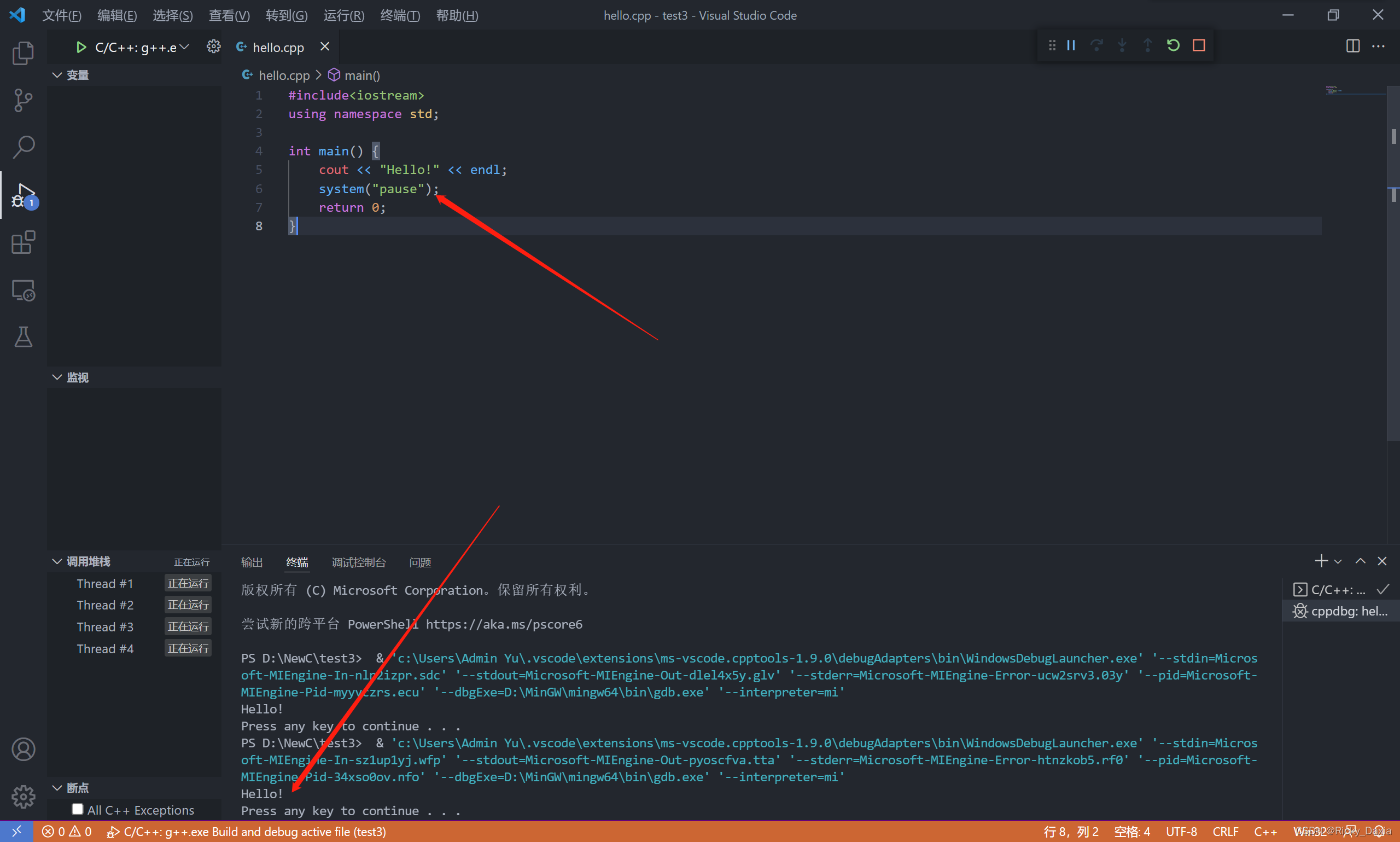
Task: Split the editor to the right
Action: pyautogui.click(x=1353, y=46)
